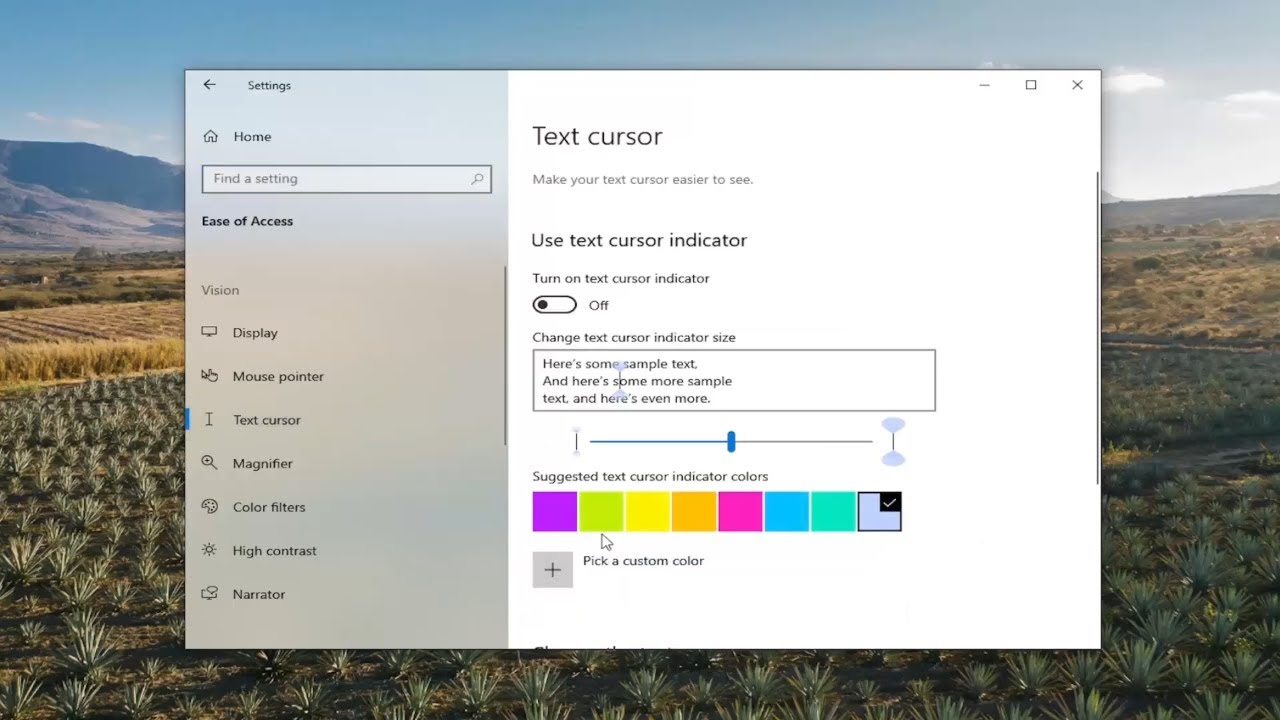Screen dimensions: 1280x720
Task: Click the High contrast sun icon
Action: [x=209, y=550]
